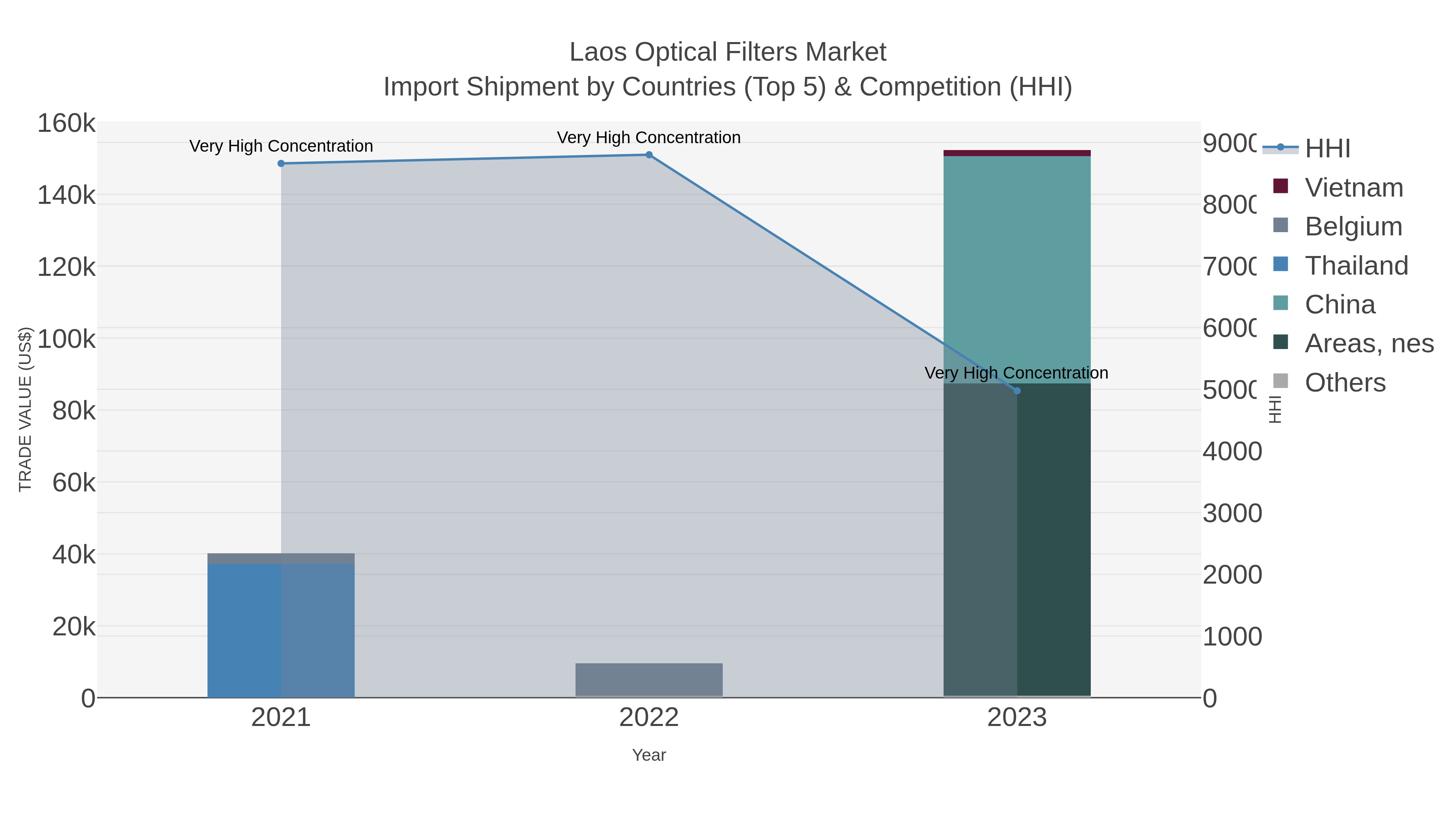Click the HHI data point for 2021
Screen dimensions: 1456x819
point(281,163)
